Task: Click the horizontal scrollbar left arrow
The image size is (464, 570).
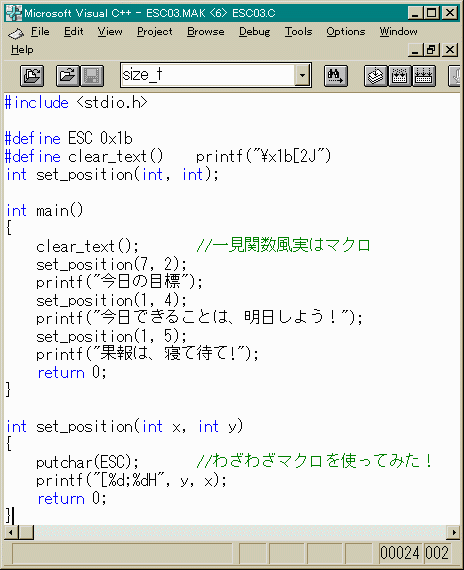Action: point(11,533)
